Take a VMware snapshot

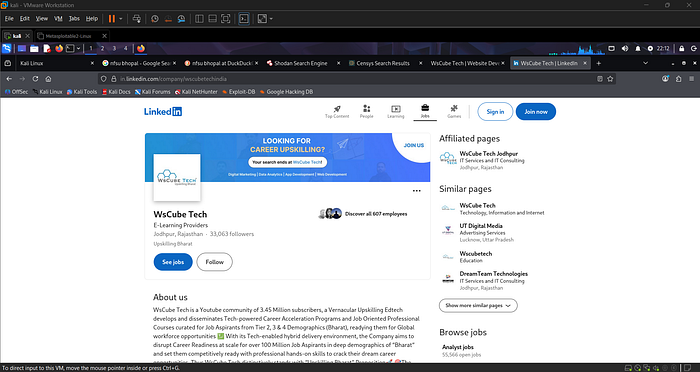pyautogui.click(x=155, y=19)
